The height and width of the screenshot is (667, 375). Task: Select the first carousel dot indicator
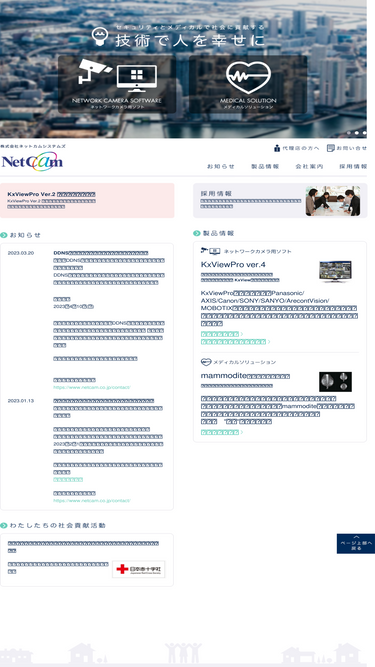click(349, 133)
